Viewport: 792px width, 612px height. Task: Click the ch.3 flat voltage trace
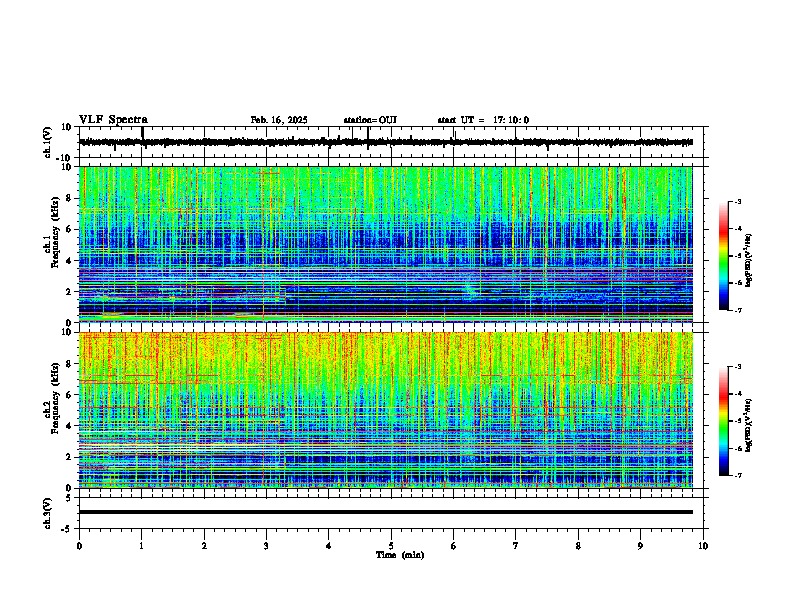(386, 512)
